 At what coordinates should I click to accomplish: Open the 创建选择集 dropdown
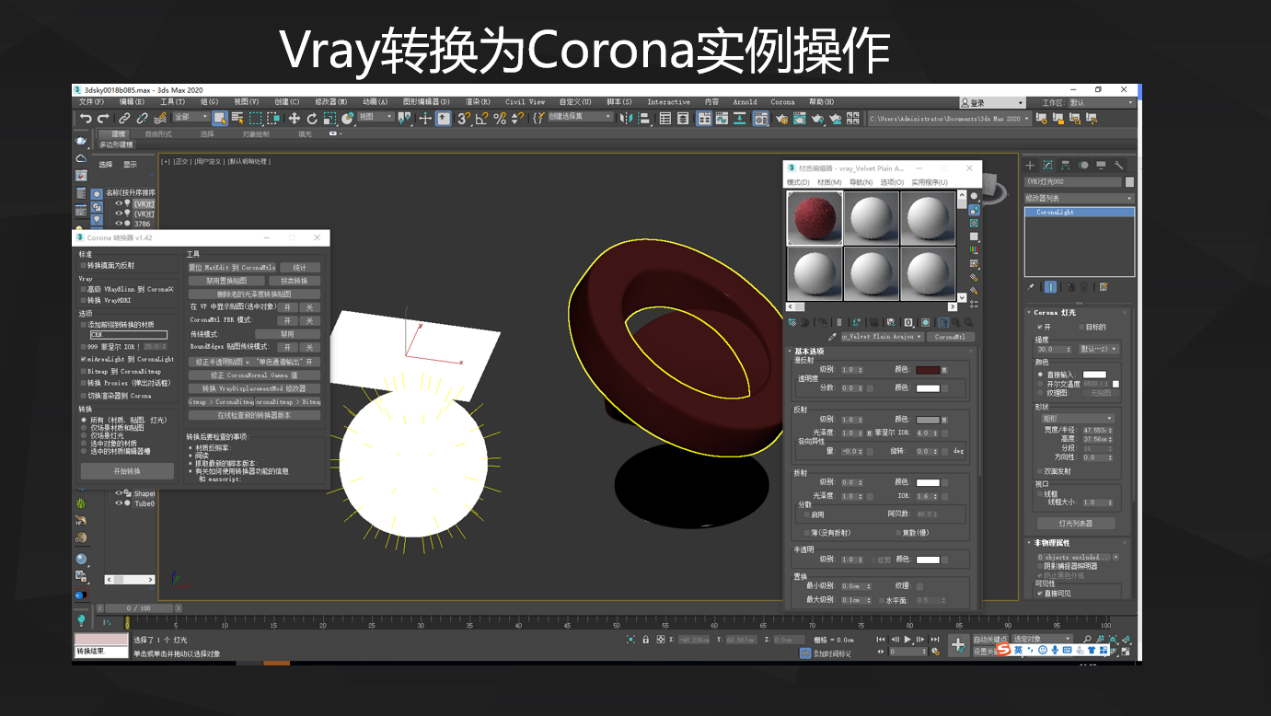(579, 118)
